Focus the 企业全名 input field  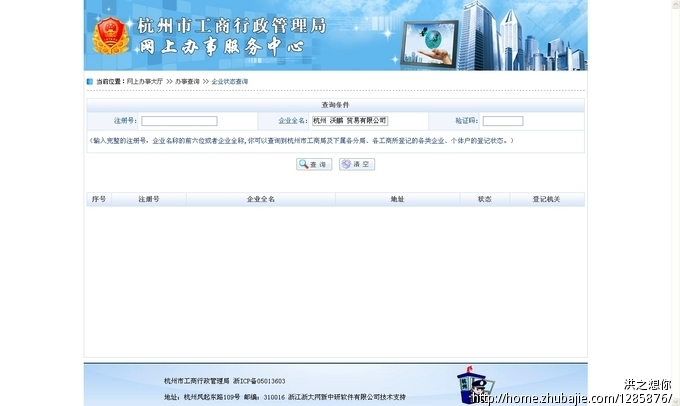350,121
